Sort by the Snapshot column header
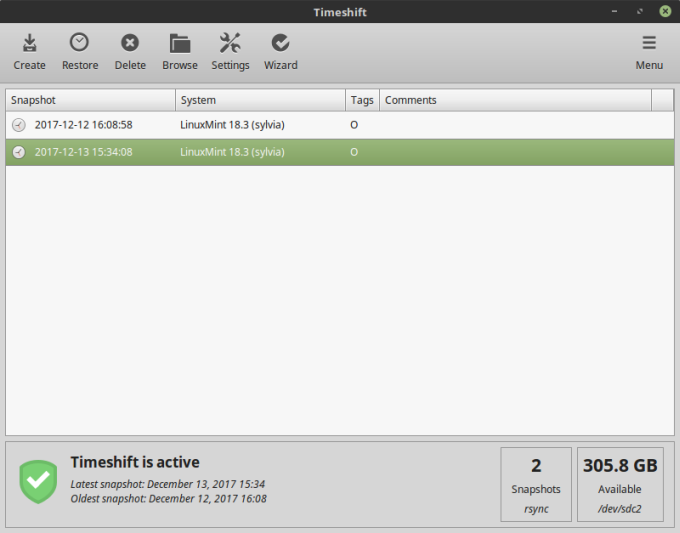 pos(91,100)
